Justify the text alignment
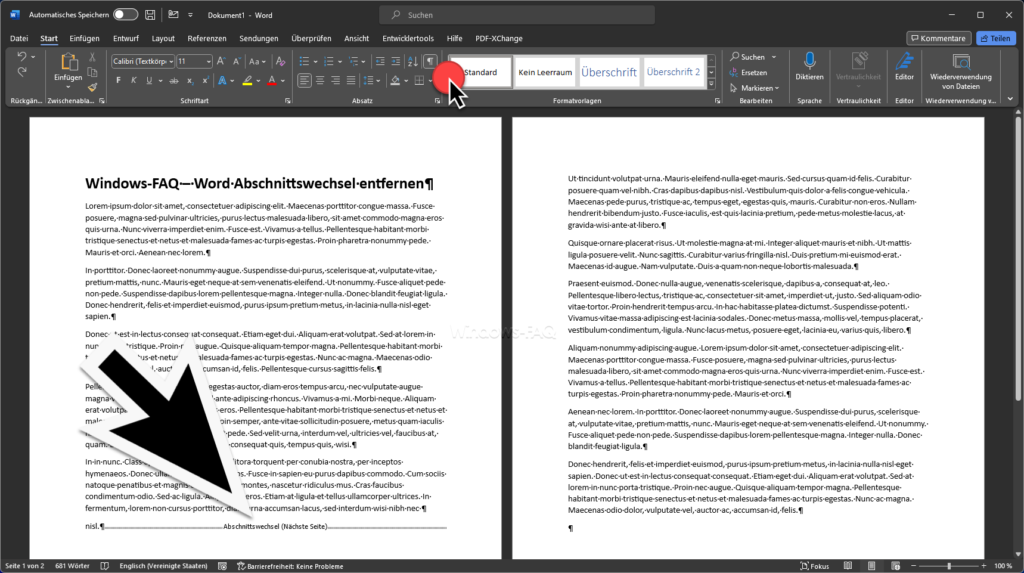1024x573 pixels. coord(351,81)
